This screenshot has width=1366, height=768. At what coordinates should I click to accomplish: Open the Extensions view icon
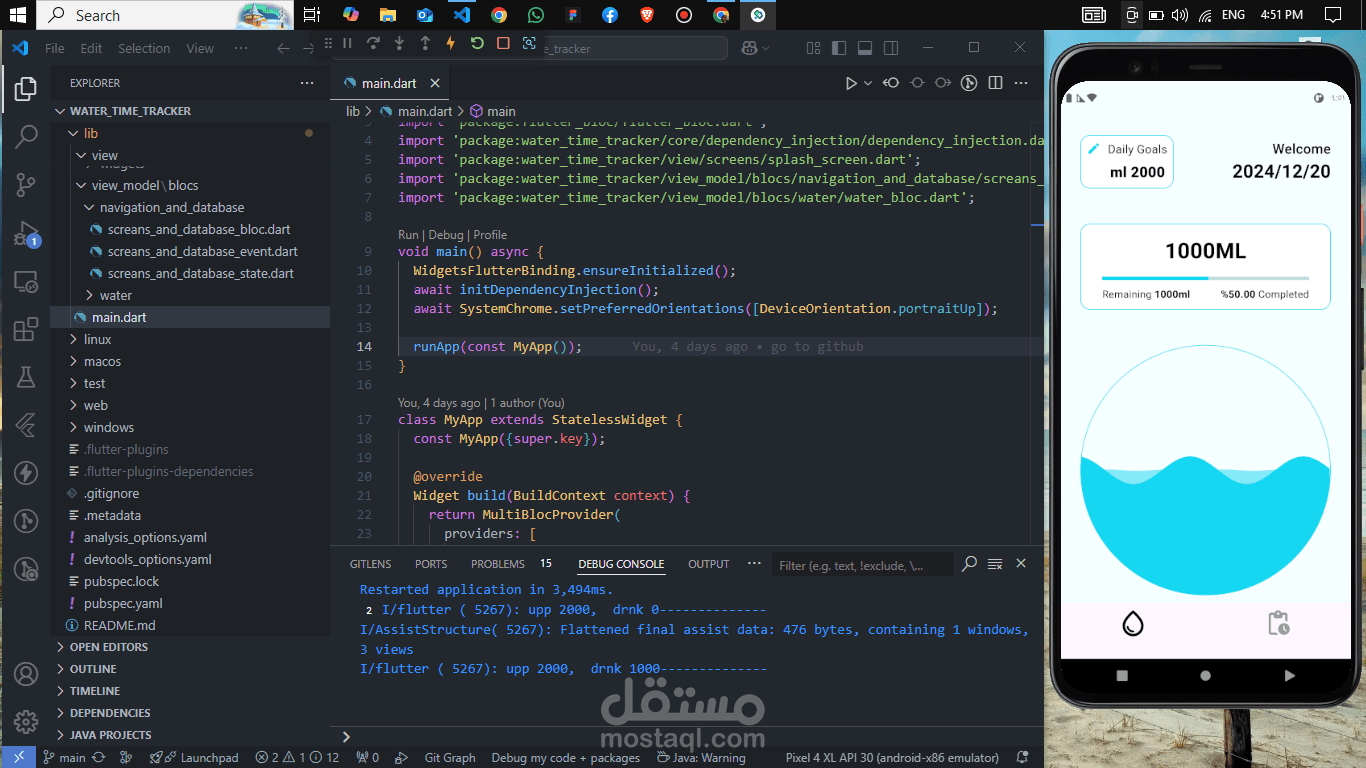[x=26, y=329]
